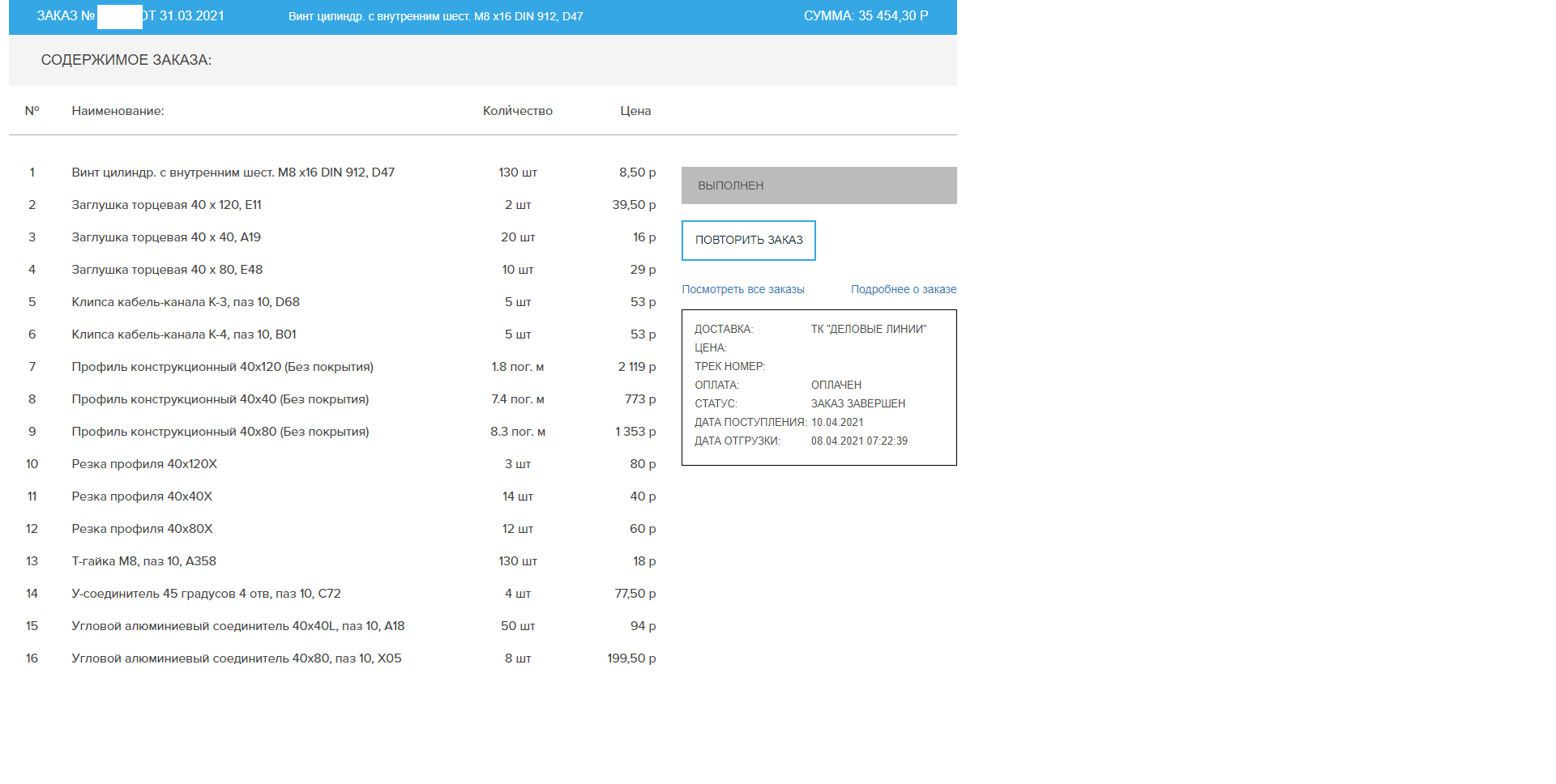Click the 'Цена' column header

pos(635,111)
